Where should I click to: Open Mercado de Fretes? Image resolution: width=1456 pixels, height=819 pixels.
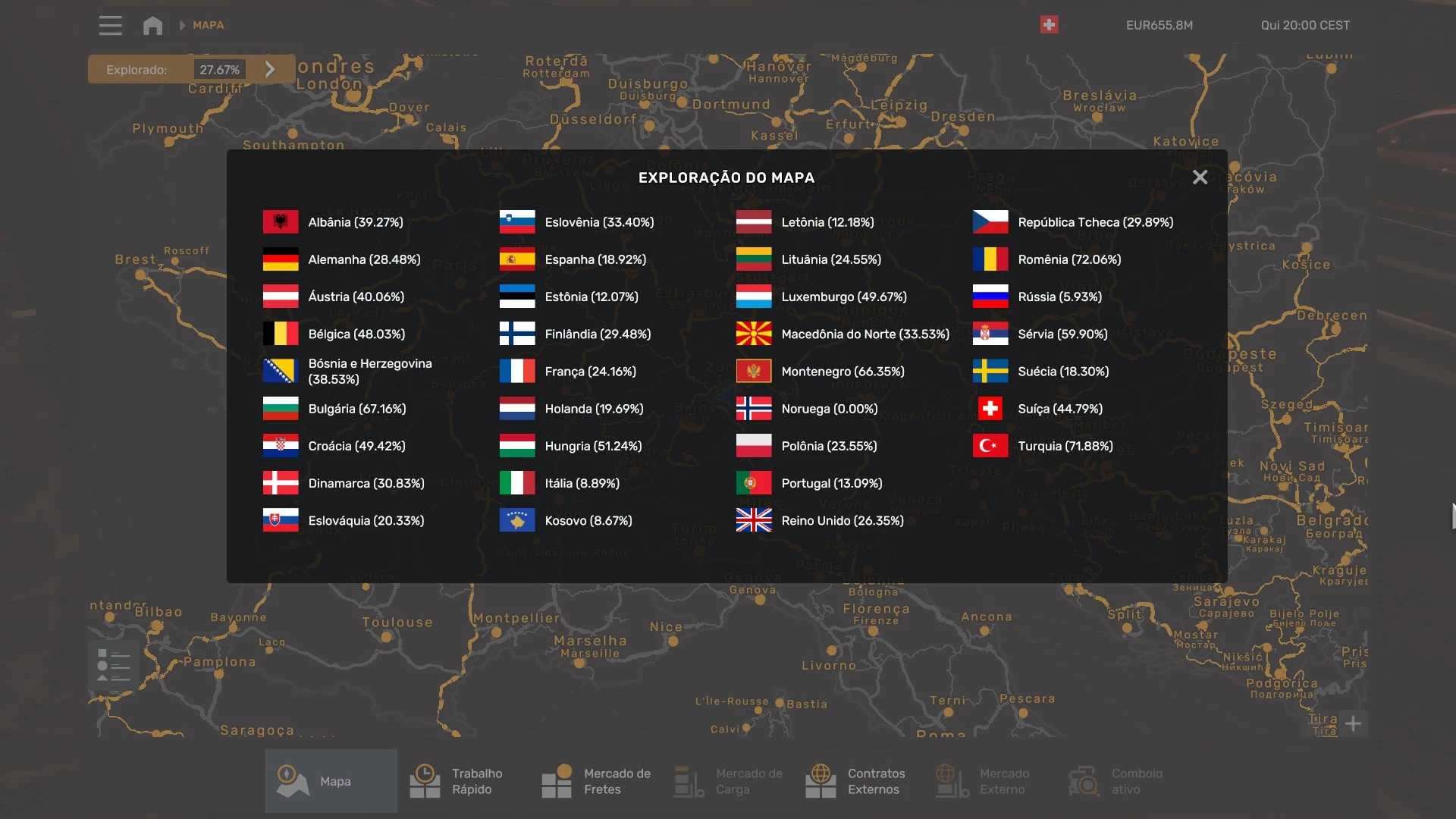[597, 781]
